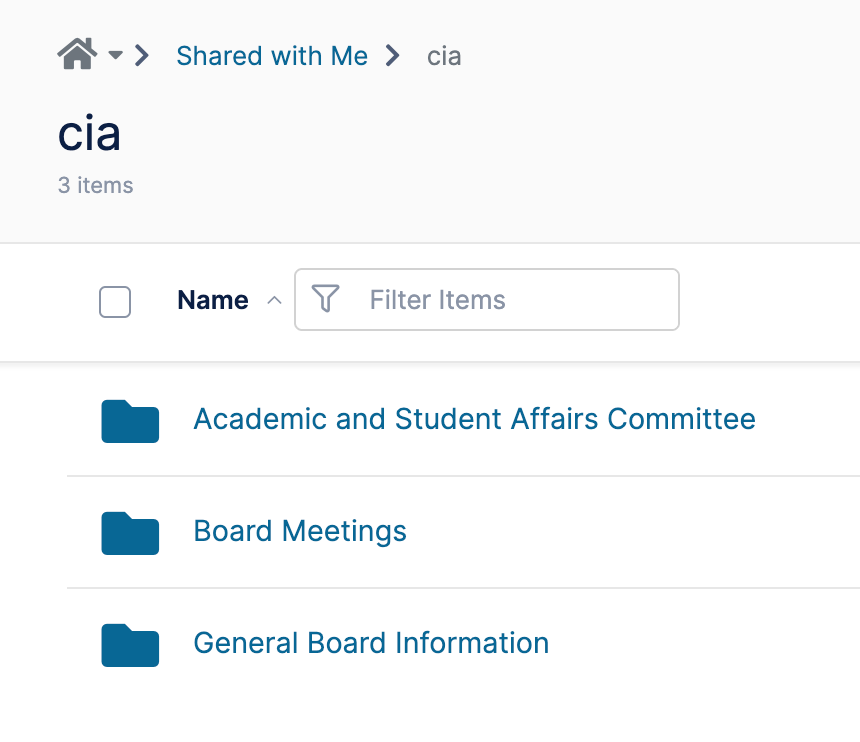The height and width of the screenshot is (742, 860).
Task: Select the cia breadcrumb item
Action: pos(444,56)
